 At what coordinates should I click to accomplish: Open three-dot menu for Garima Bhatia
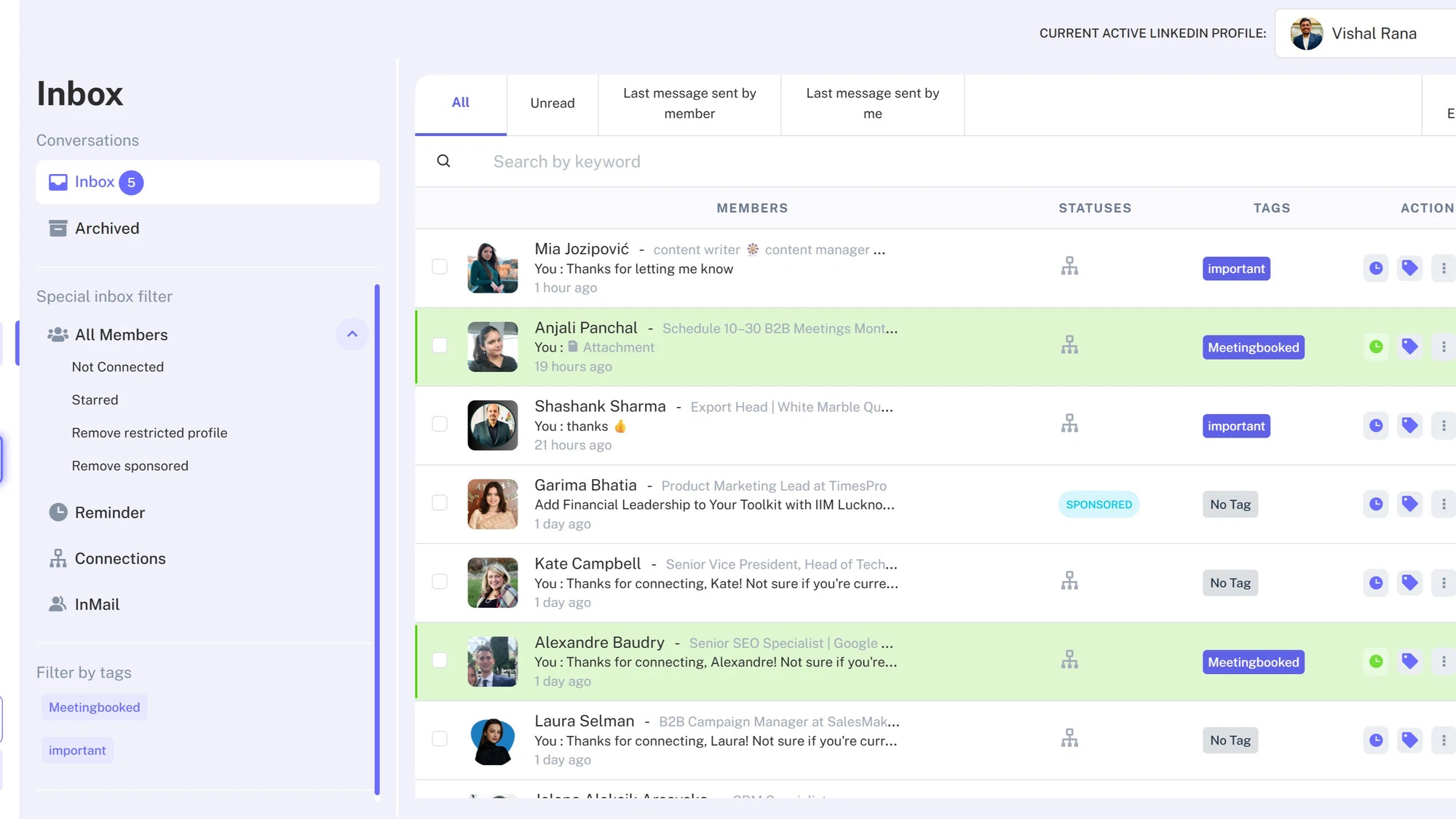(1443, 505)
